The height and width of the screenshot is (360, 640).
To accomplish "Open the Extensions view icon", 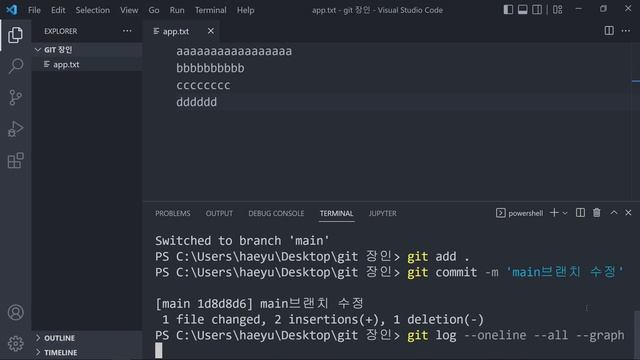I will point(16,160).
